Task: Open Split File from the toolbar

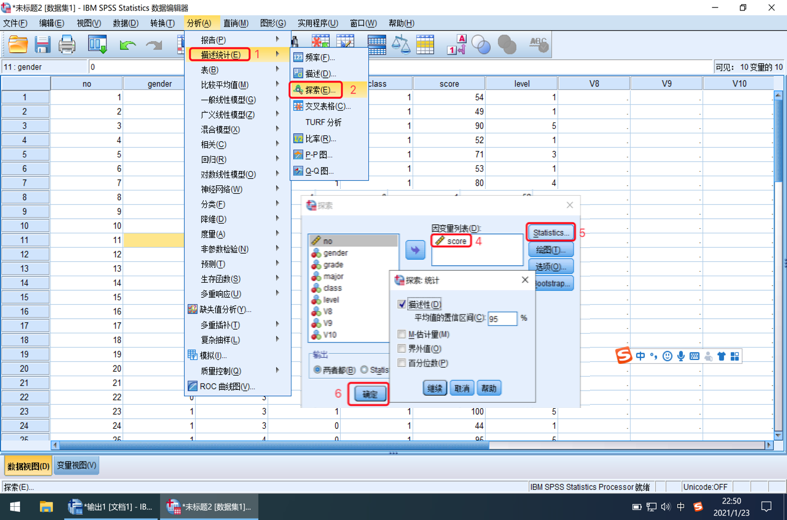Action: click(x=376, y=44)
